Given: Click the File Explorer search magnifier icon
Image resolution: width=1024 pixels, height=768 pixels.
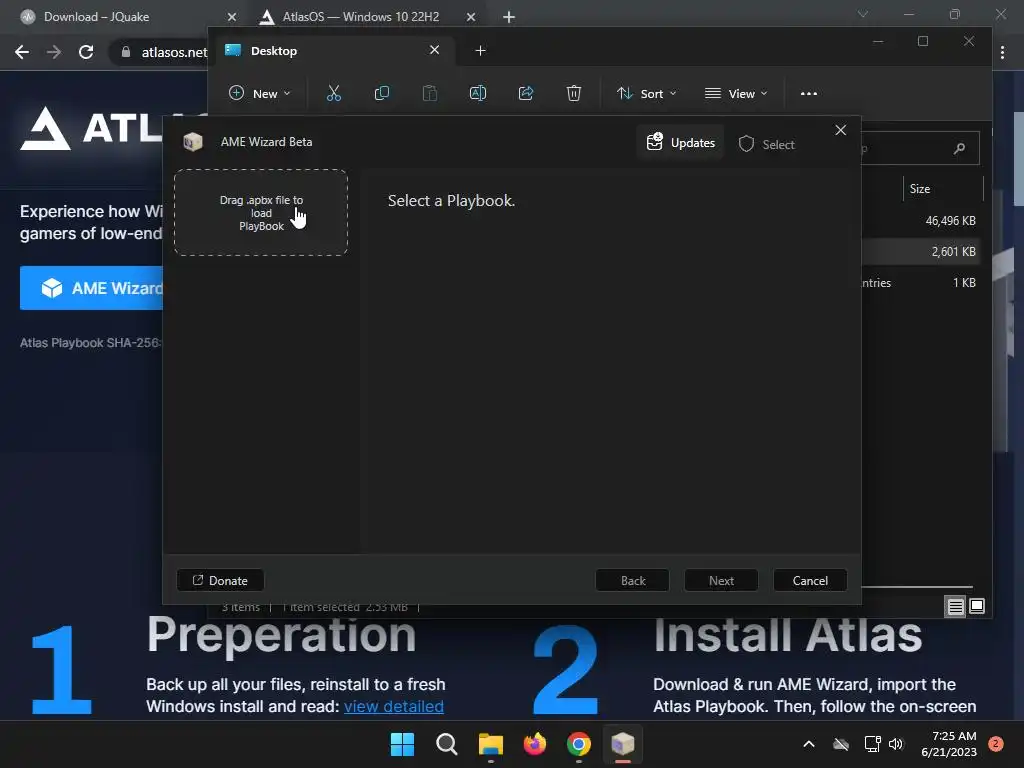Looking at the screenshot, I should 959,148.
